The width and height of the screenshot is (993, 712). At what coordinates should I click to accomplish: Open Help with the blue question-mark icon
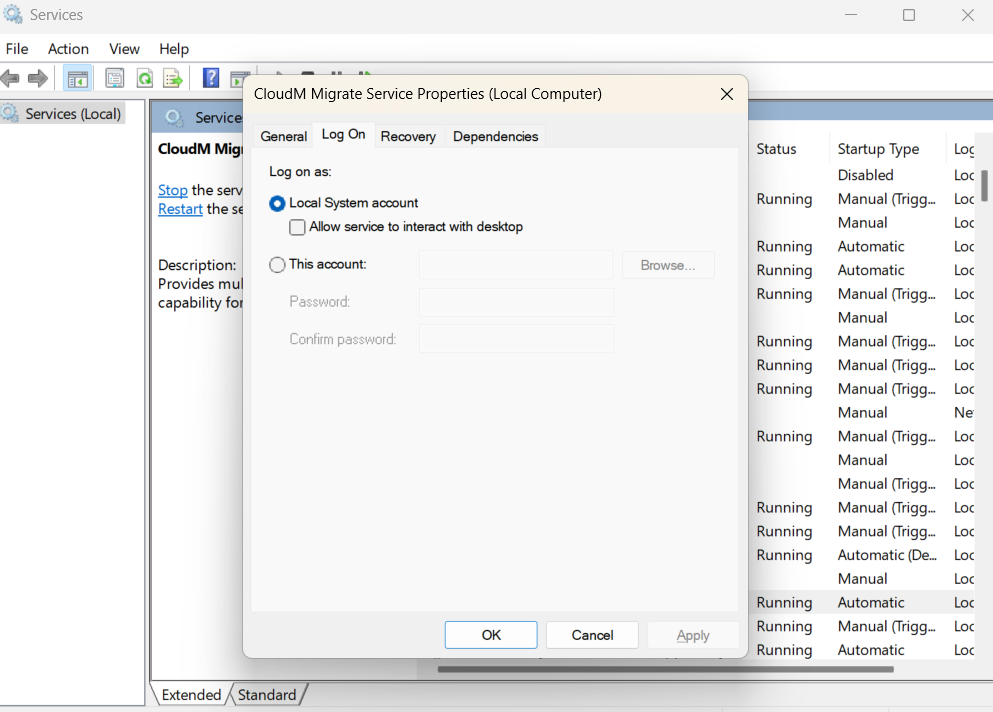(211, 78)
